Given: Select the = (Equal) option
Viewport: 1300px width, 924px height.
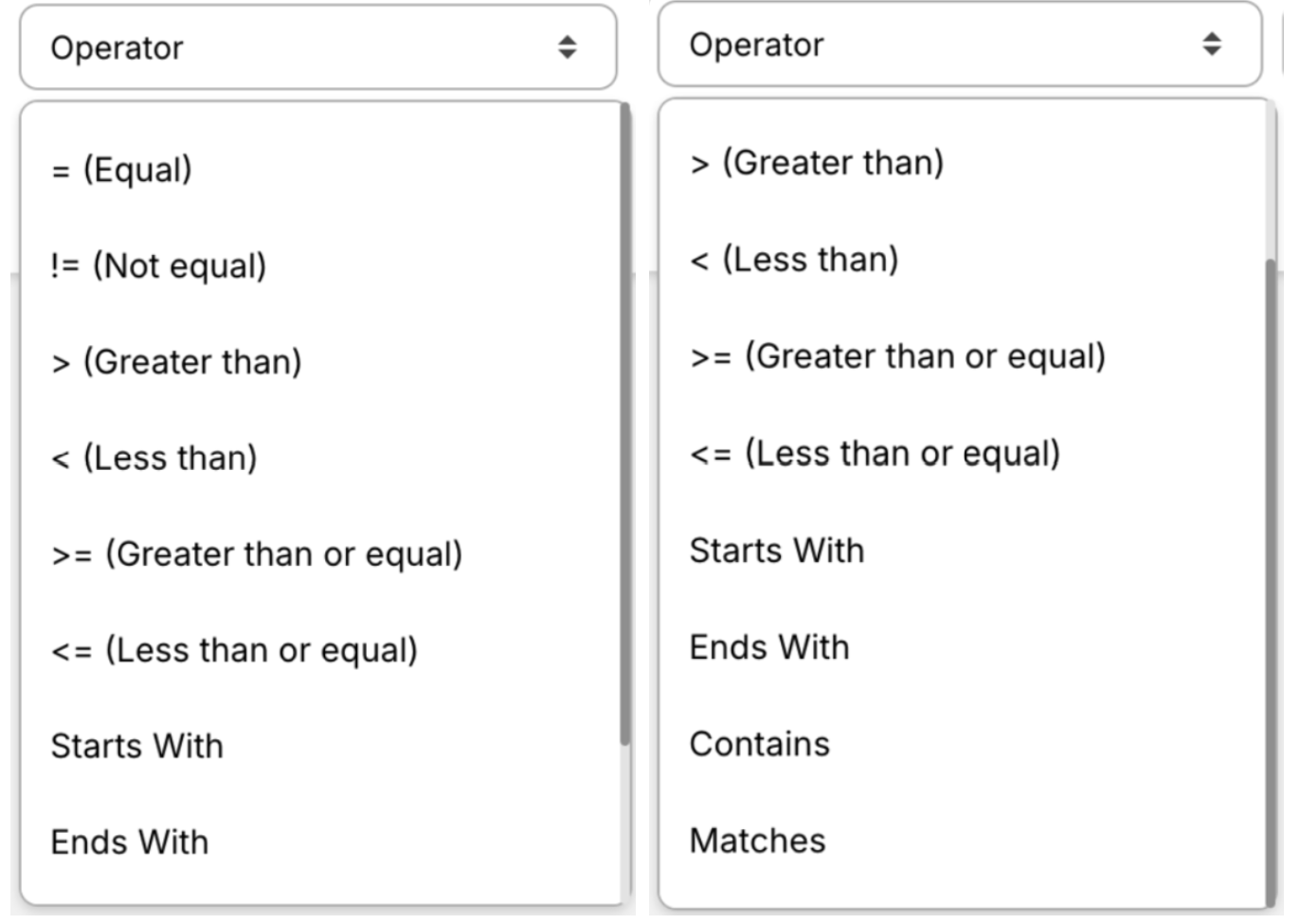Looking at the screenshot, I should click(x=121, y=171).
